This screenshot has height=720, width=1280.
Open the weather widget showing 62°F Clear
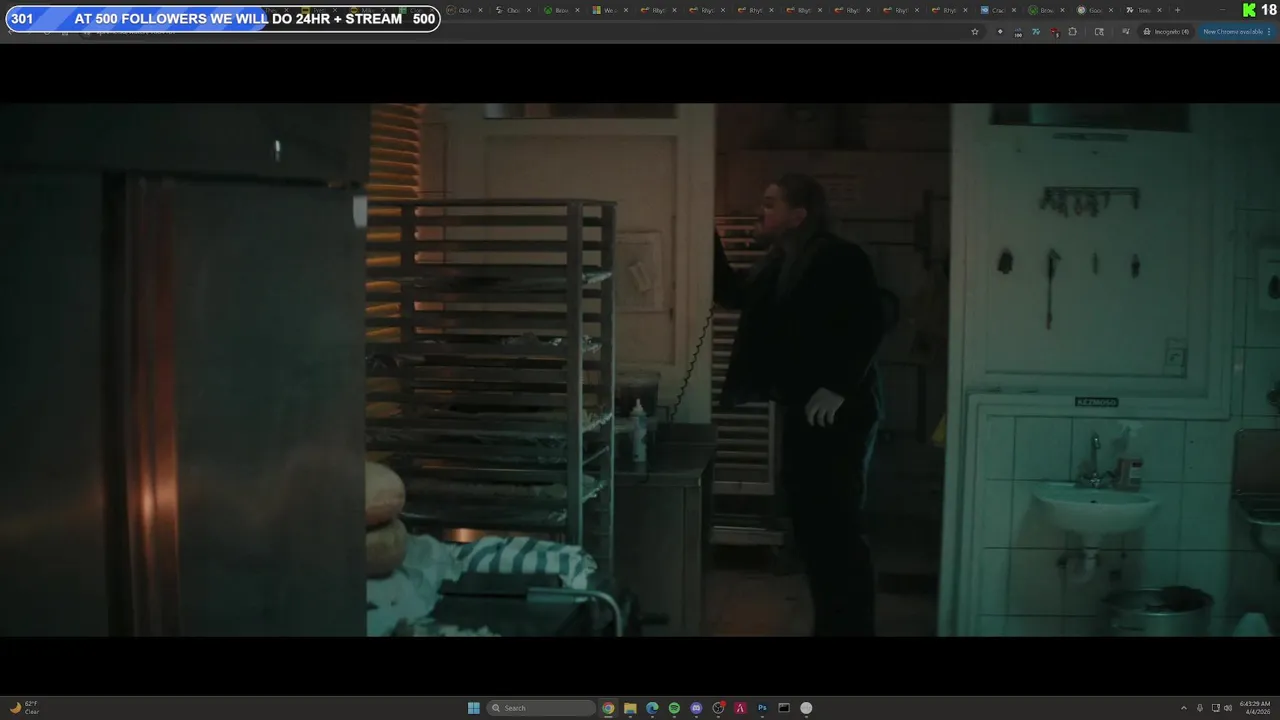pos(24,708)
